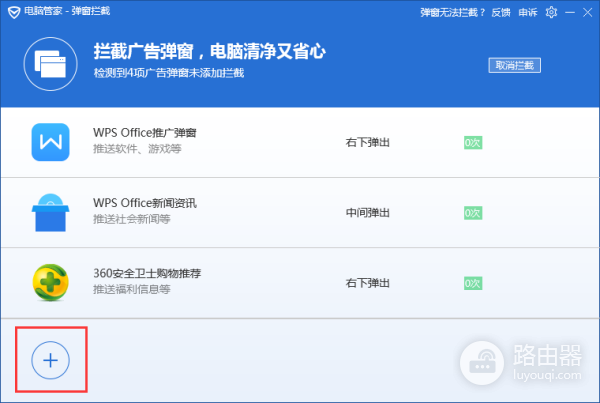Image resolution: width=600 pixels, height=403 pixels.
Task: Click the 拦截广告弹窗，电脑清净又省心 headline
Action: pyautogui.click(x=210, y=51)
